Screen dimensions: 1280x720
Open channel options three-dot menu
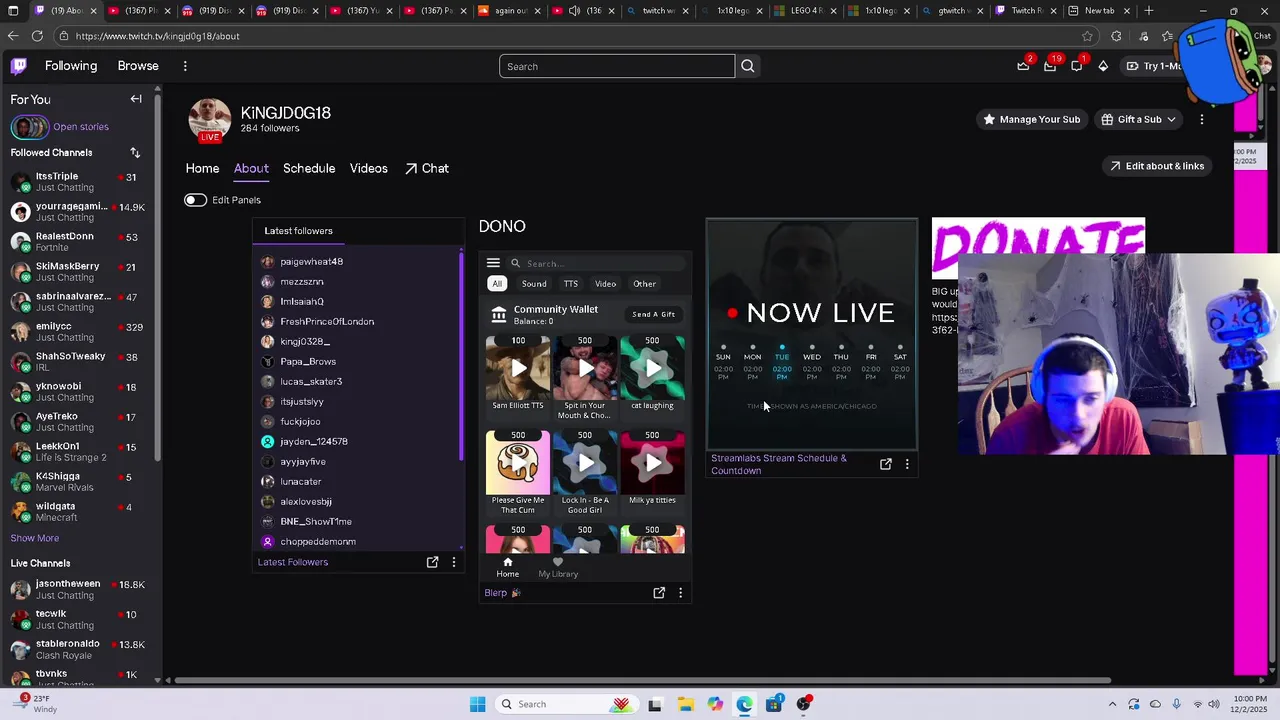pos(1202,119)
